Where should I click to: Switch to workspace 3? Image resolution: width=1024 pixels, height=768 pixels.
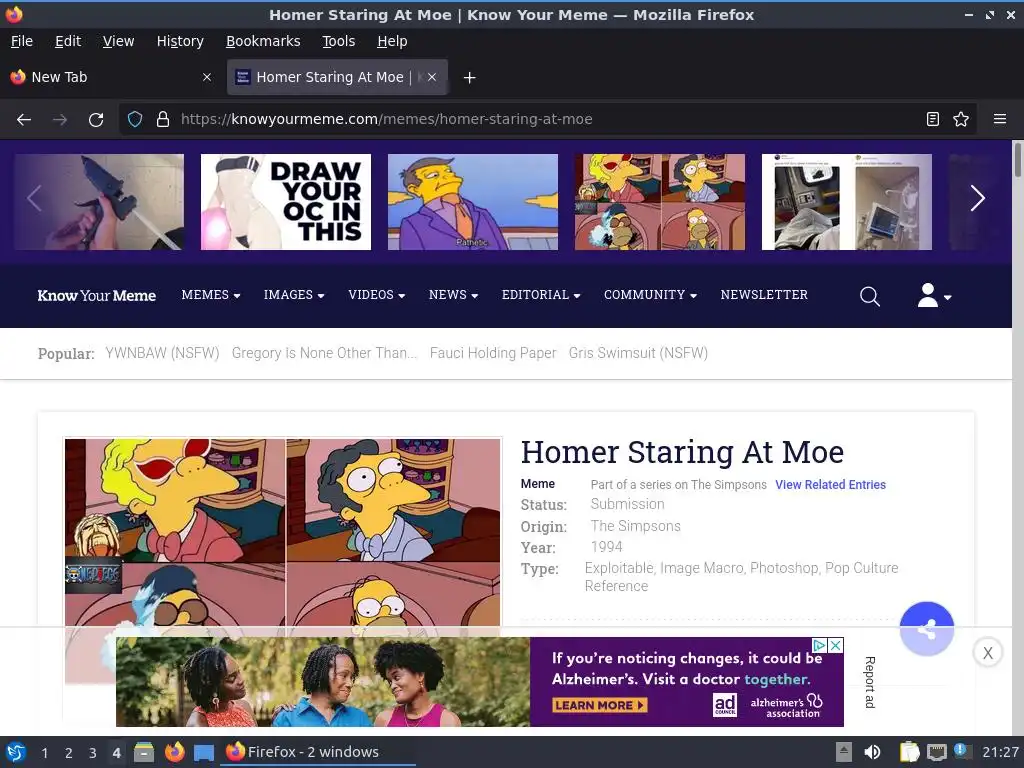pyautogui.click(x=93, y=753)
